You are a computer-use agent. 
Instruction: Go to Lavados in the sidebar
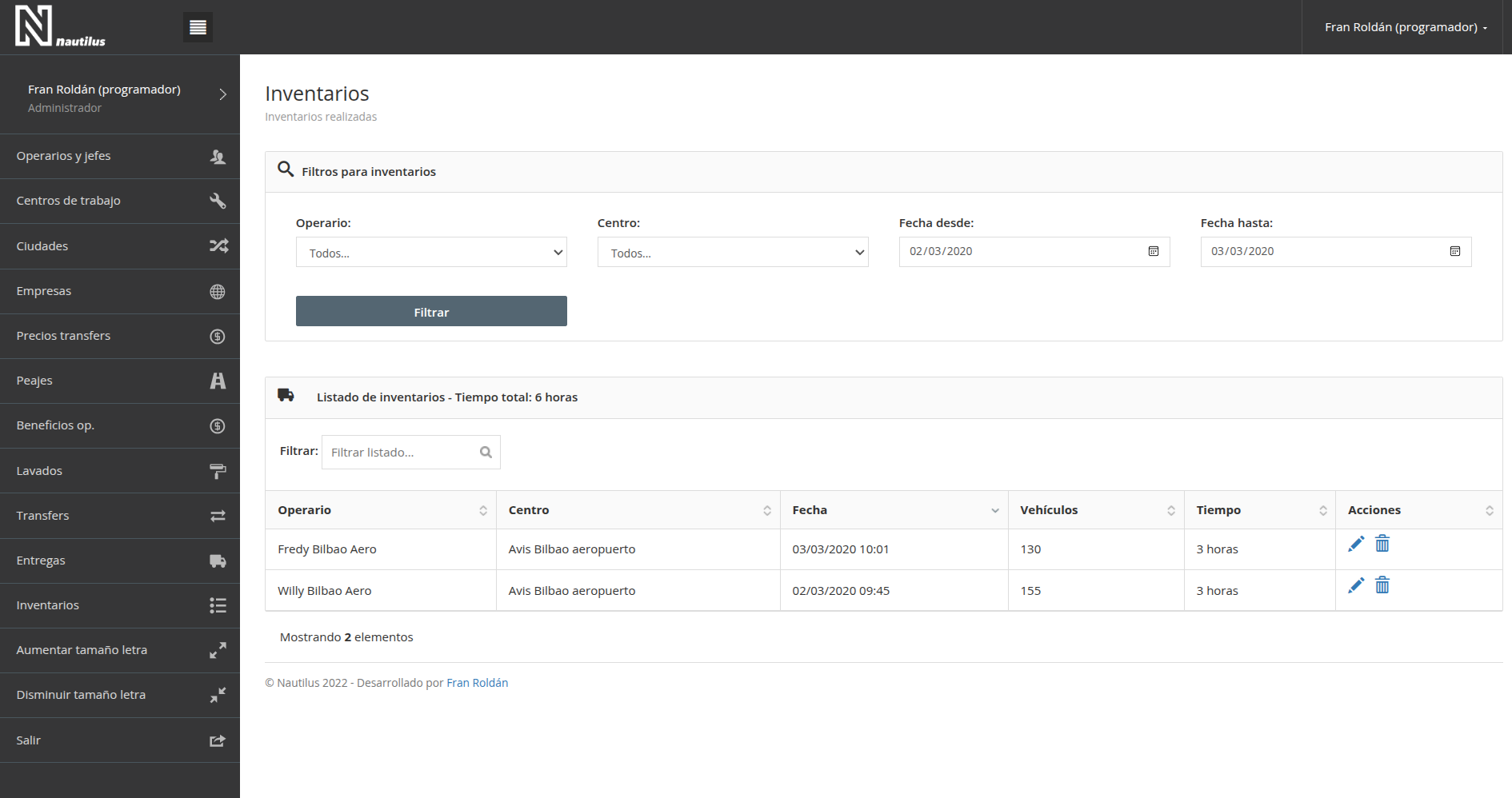coord(120,471)
